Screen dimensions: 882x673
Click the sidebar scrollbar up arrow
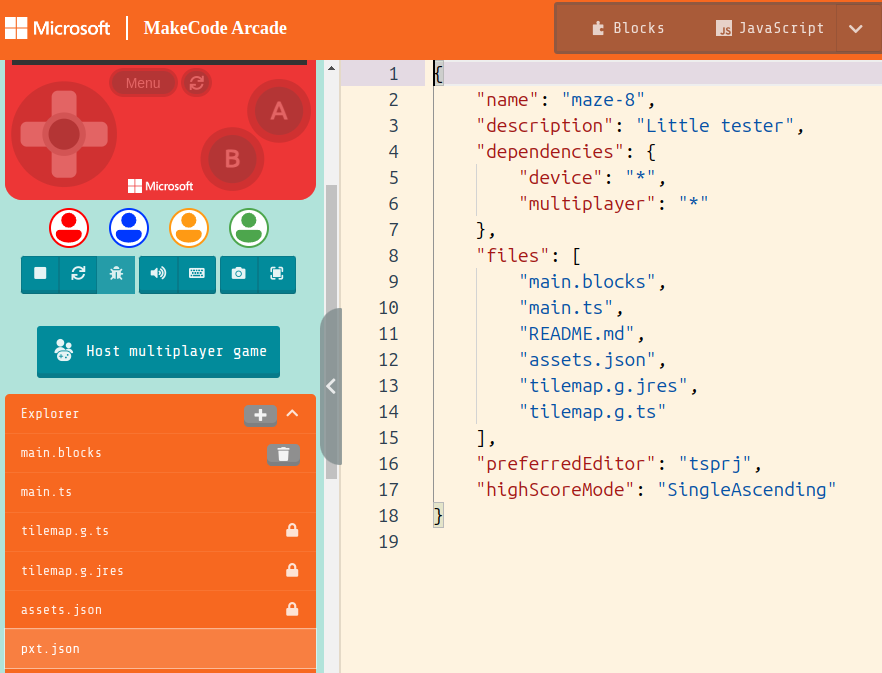(331, 68)
